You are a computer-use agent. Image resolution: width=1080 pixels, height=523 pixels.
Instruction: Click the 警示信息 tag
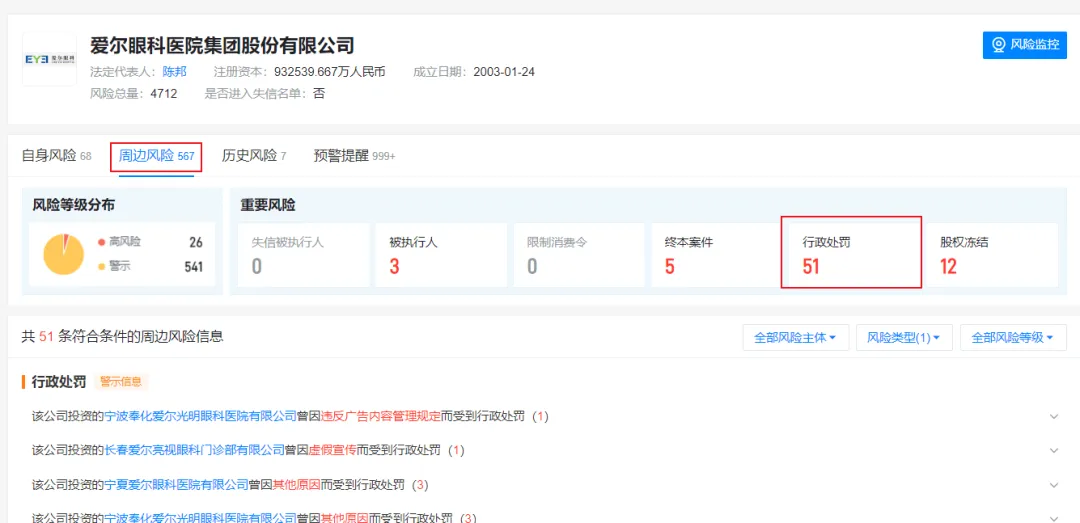(x=121, y=381)
